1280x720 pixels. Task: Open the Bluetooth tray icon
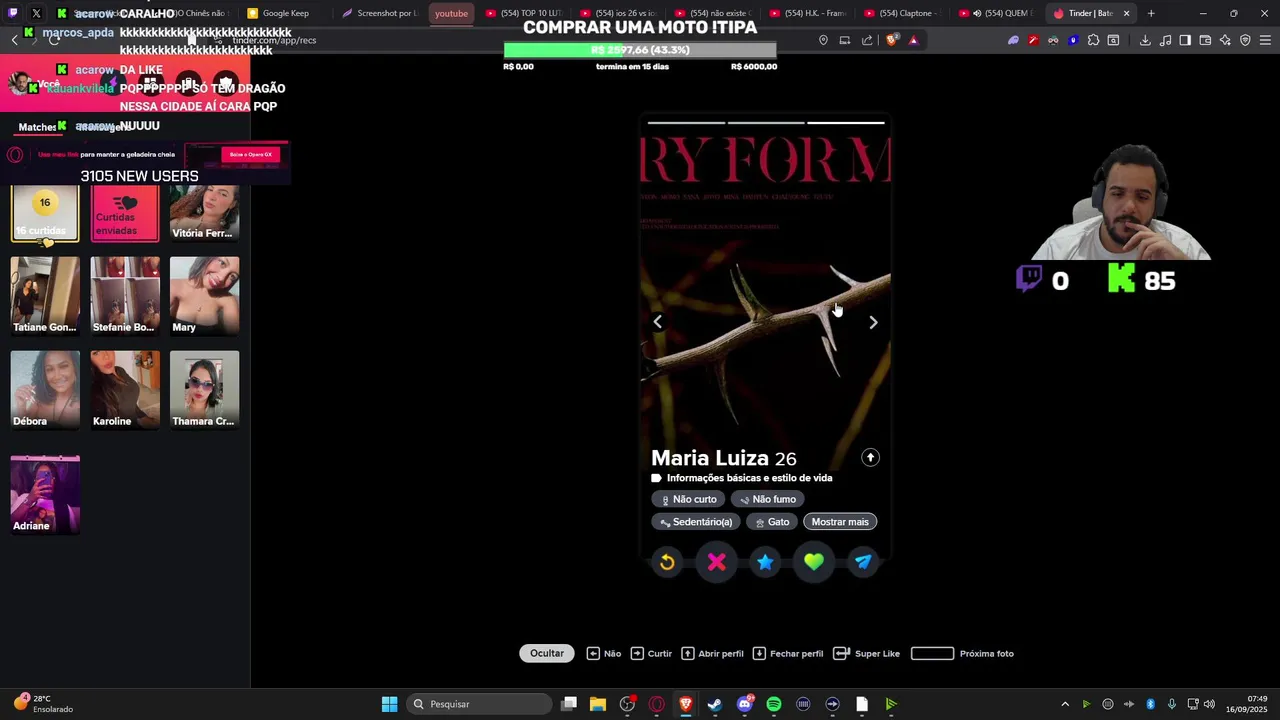(x=1150, y=704)
